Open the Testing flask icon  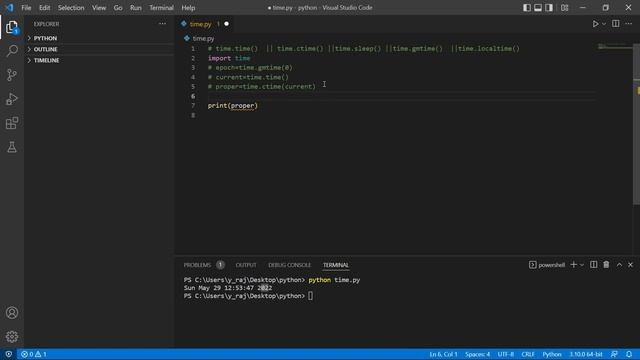click(x=12, y=147)
